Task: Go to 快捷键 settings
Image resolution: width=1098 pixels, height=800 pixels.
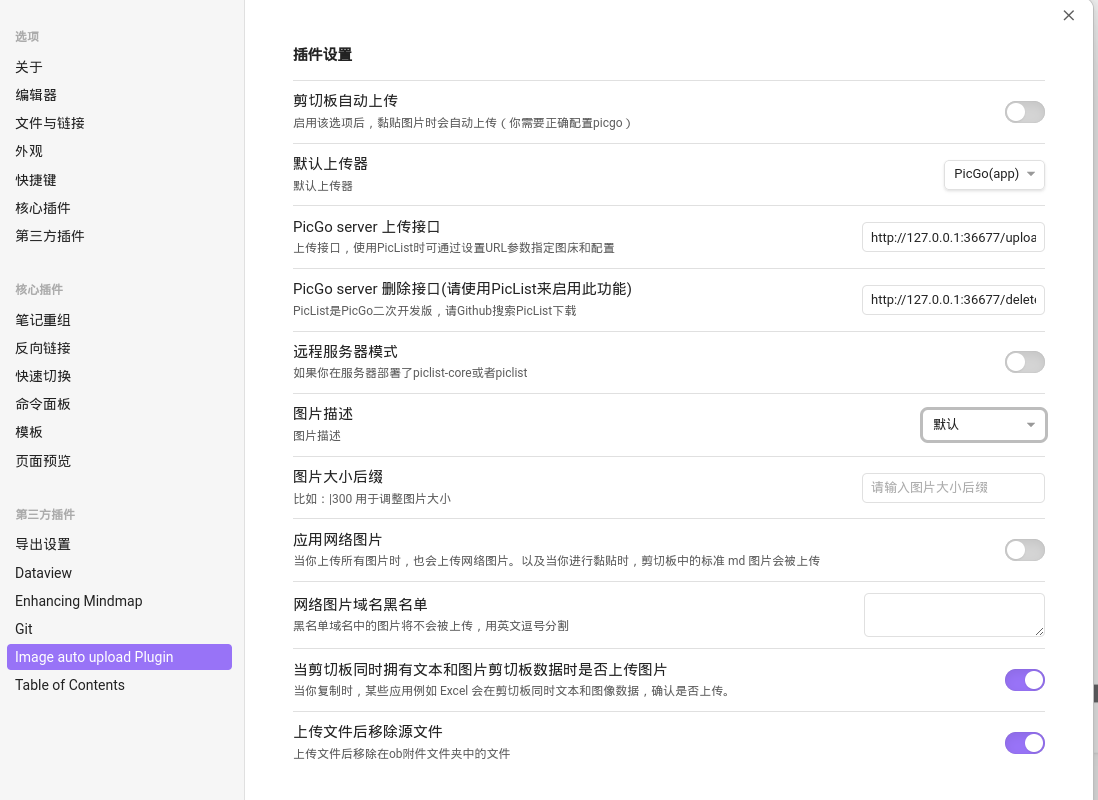Action: coord(36,180)
